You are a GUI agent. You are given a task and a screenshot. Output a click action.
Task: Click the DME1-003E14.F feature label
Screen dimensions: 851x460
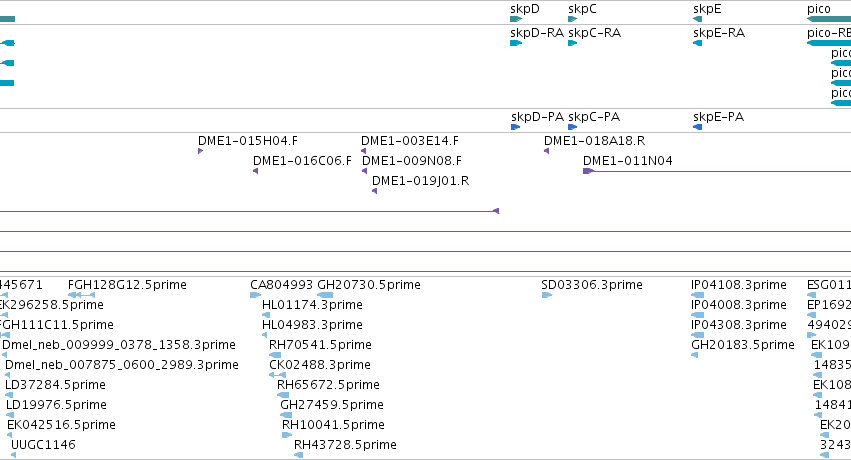click(x=410, y=141)
